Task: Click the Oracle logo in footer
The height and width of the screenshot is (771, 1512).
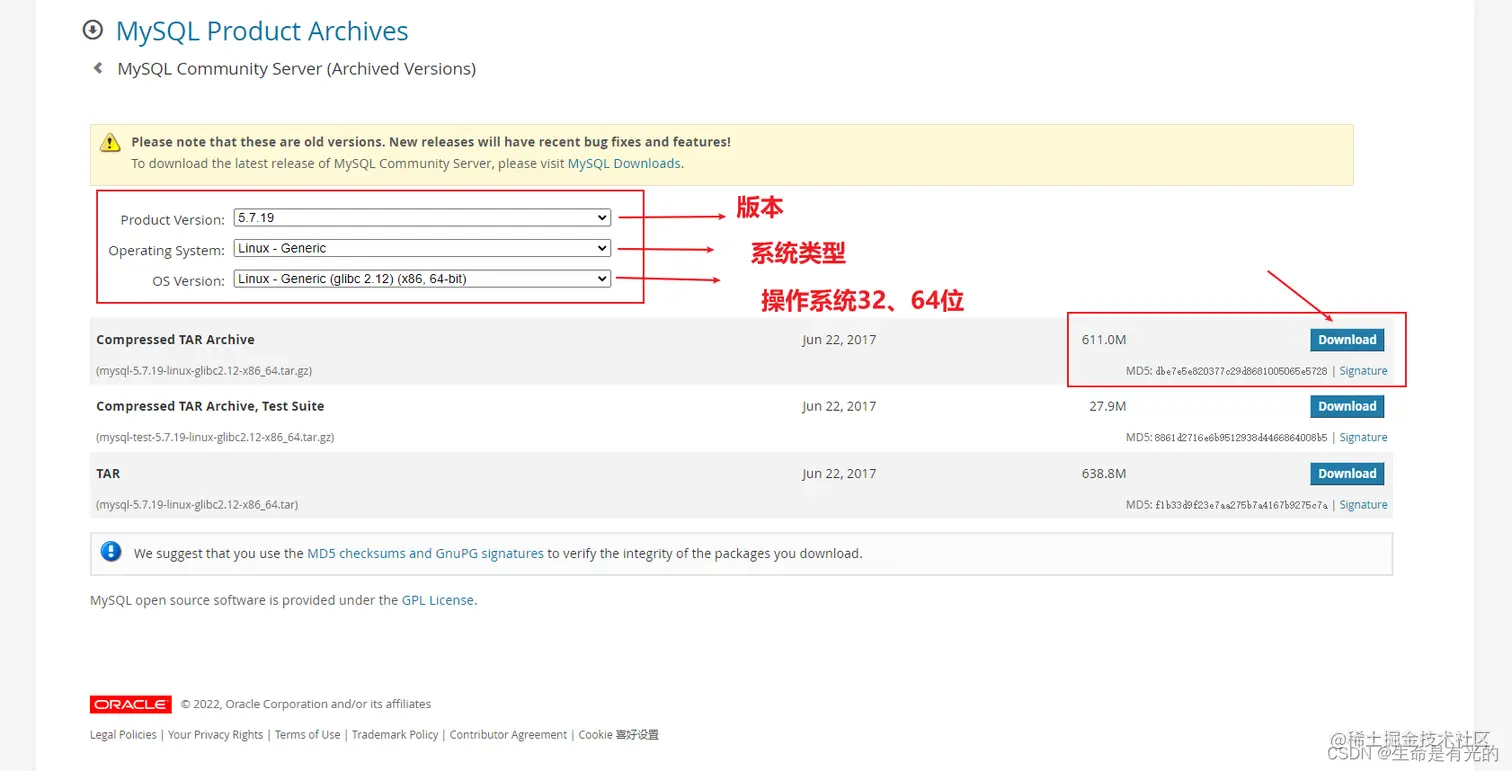Action: (x=131, y=704)
